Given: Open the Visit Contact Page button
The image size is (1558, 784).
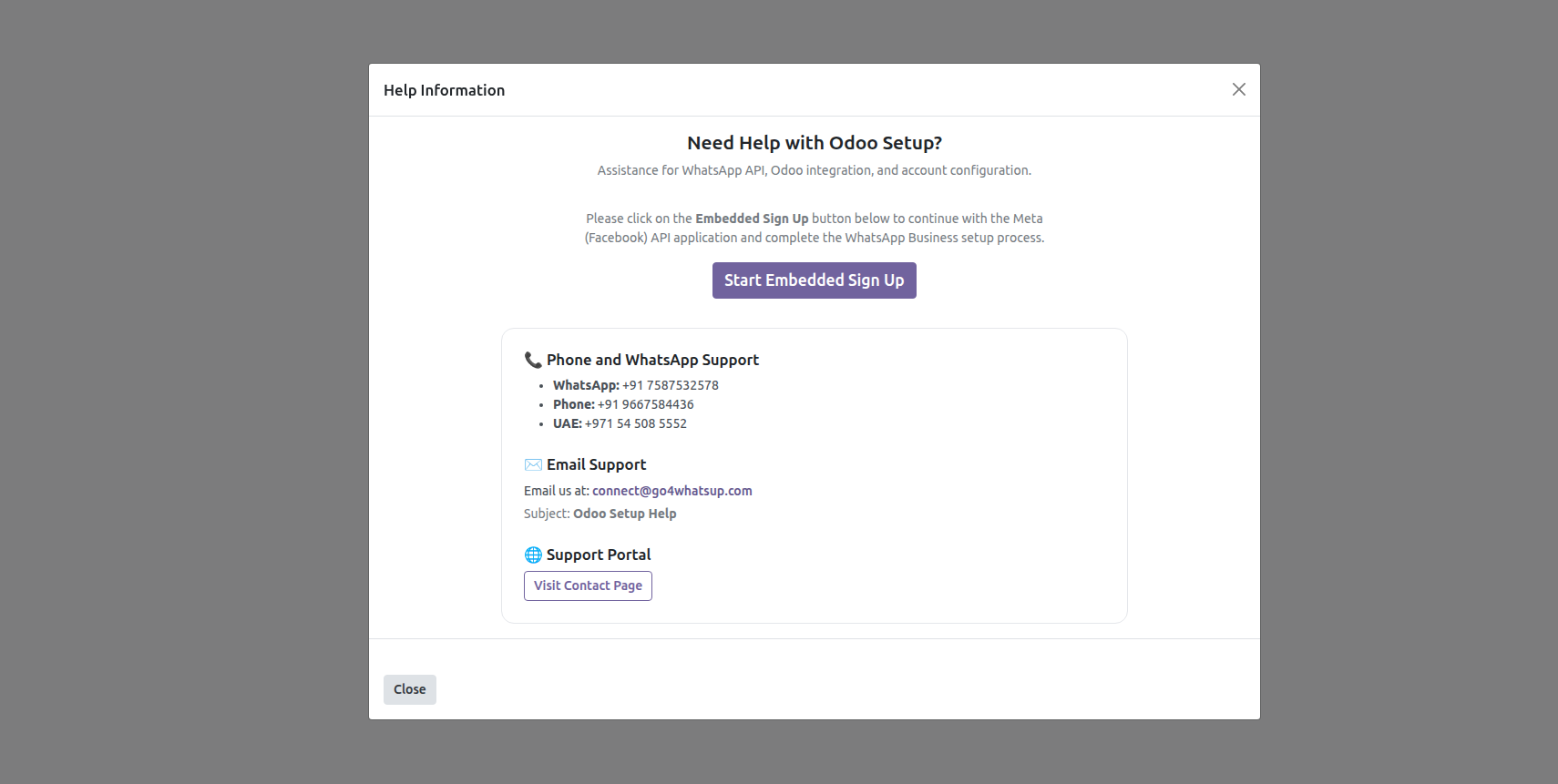Looking at the screenshot, I should click(588, 585).
